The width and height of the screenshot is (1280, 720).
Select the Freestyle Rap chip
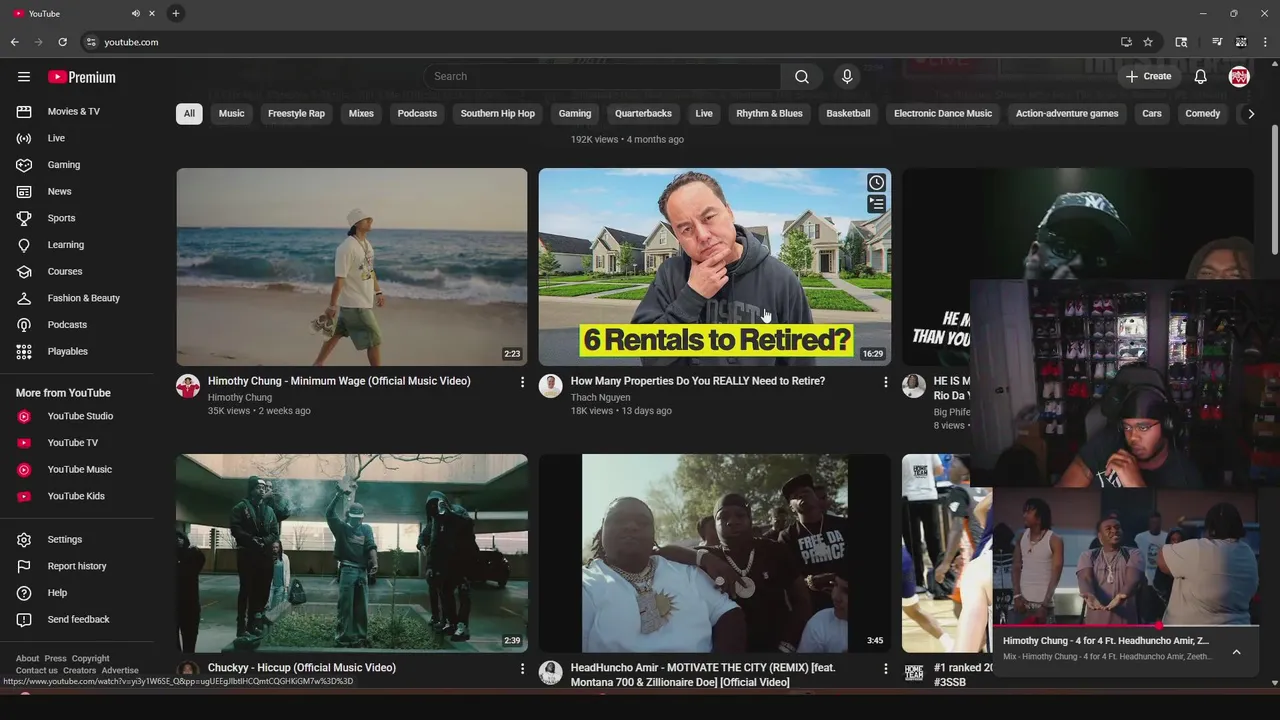[296, 114]
